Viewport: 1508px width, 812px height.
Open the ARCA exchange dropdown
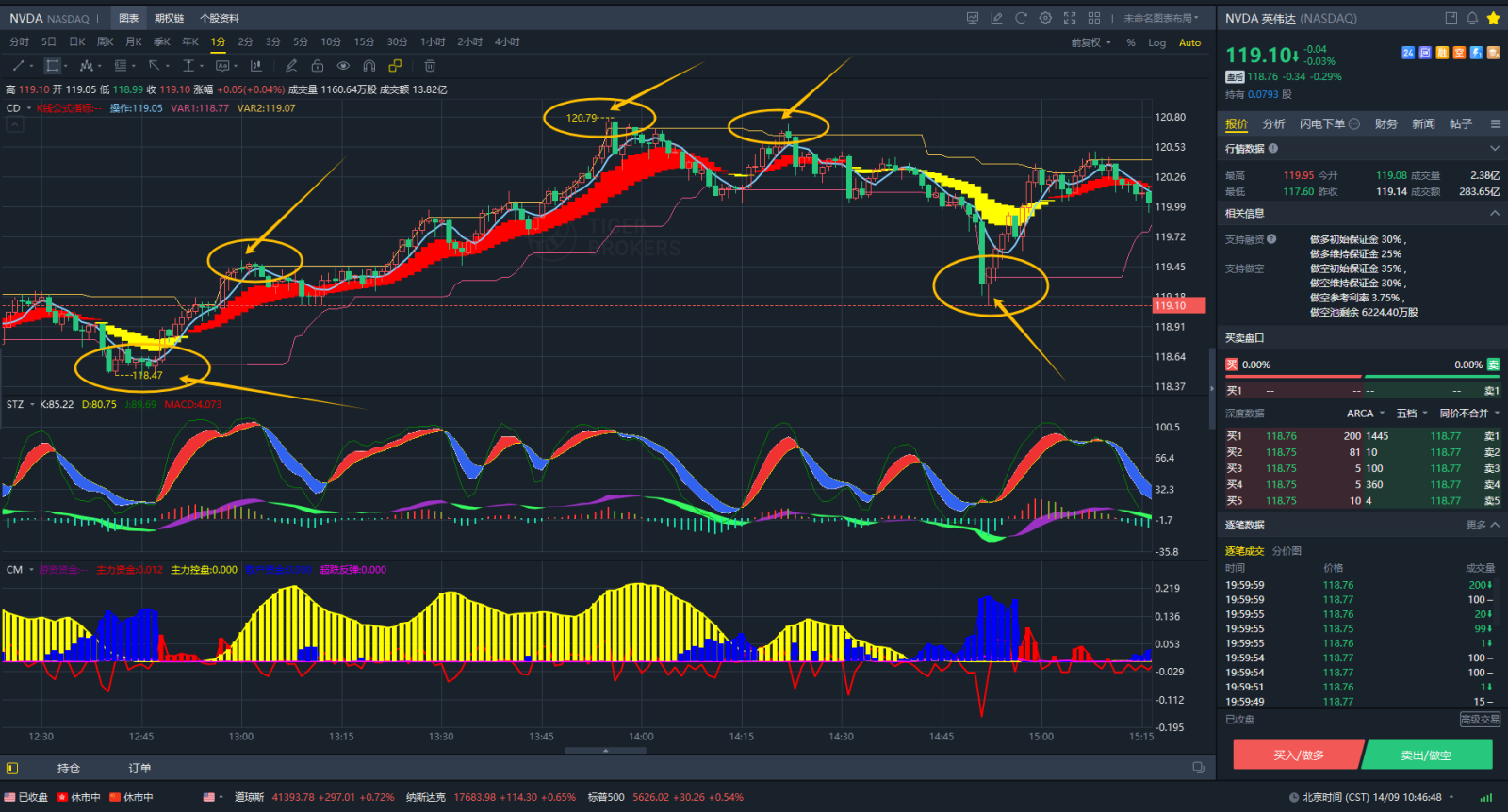[x=1366, y=414]
